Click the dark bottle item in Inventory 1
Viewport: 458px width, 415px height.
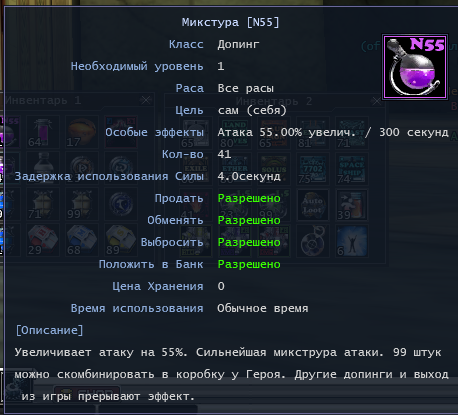point(43,168)
